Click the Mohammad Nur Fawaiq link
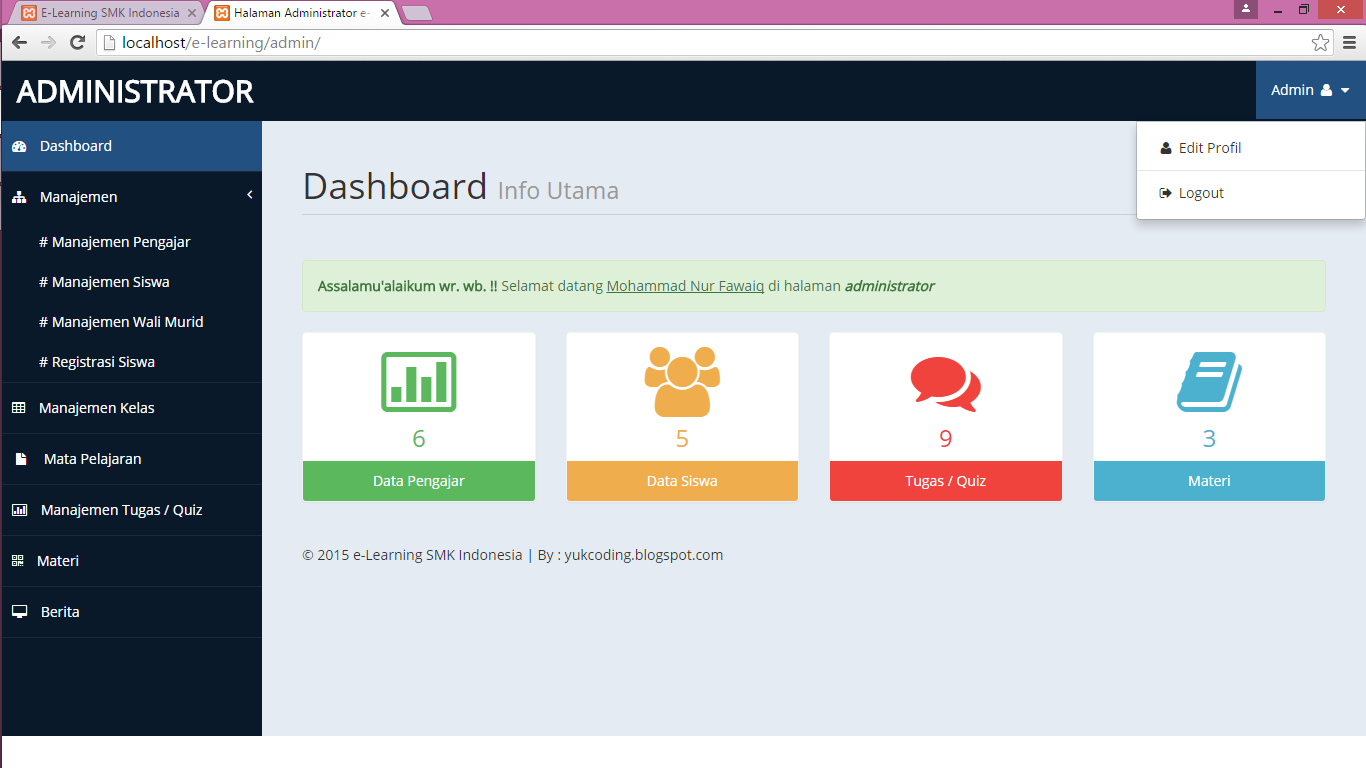1366x768 pixels. click(684, 286)
